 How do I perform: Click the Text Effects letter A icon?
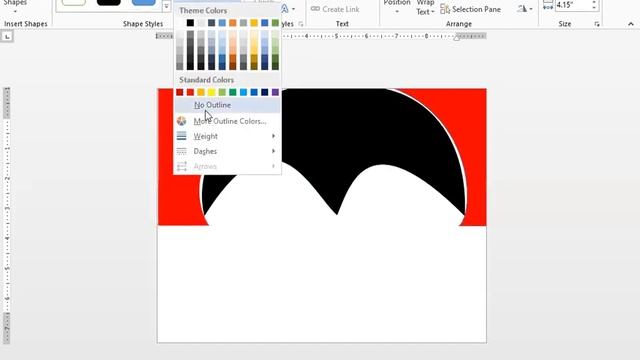click(285, 9)
